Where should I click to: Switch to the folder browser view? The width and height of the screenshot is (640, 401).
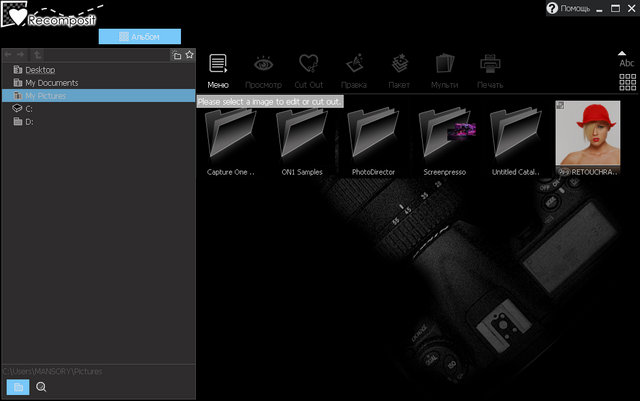18,387
